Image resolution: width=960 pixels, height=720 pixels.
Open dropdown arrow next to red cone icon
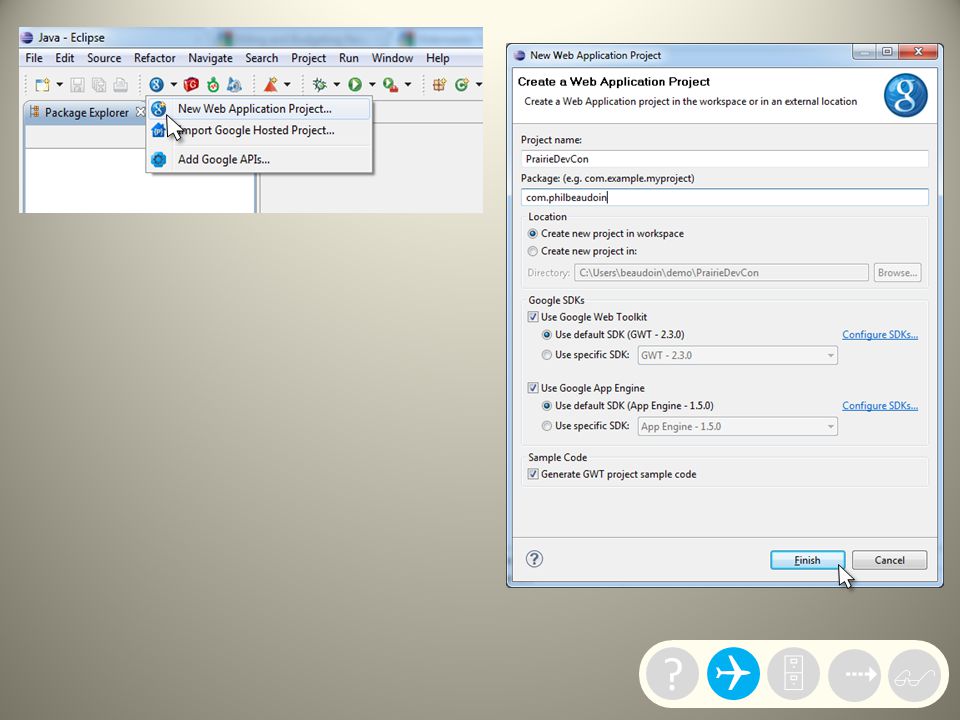(287, 84)
